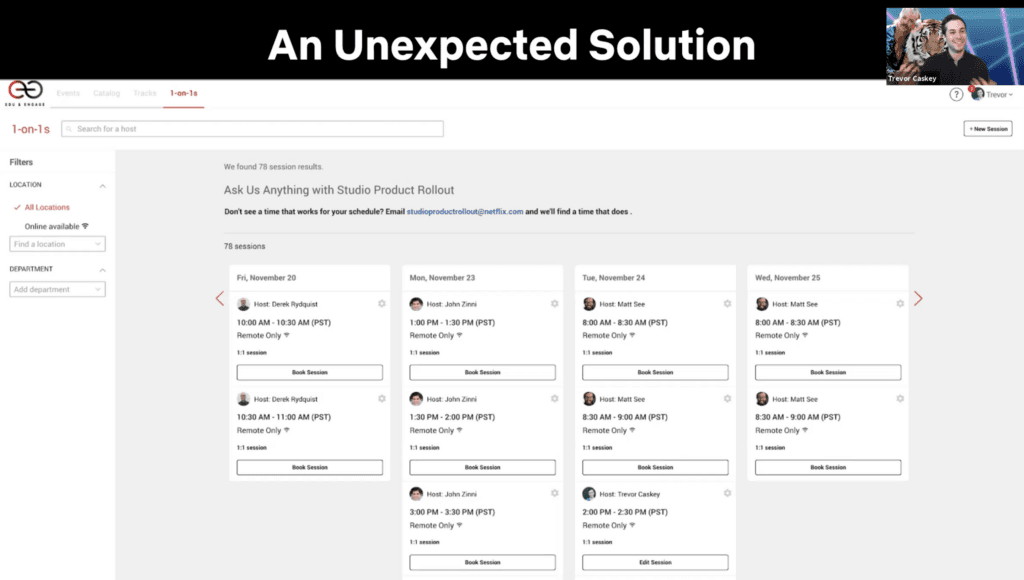Open the Find a location dropdown

click(x=57, y=244)
